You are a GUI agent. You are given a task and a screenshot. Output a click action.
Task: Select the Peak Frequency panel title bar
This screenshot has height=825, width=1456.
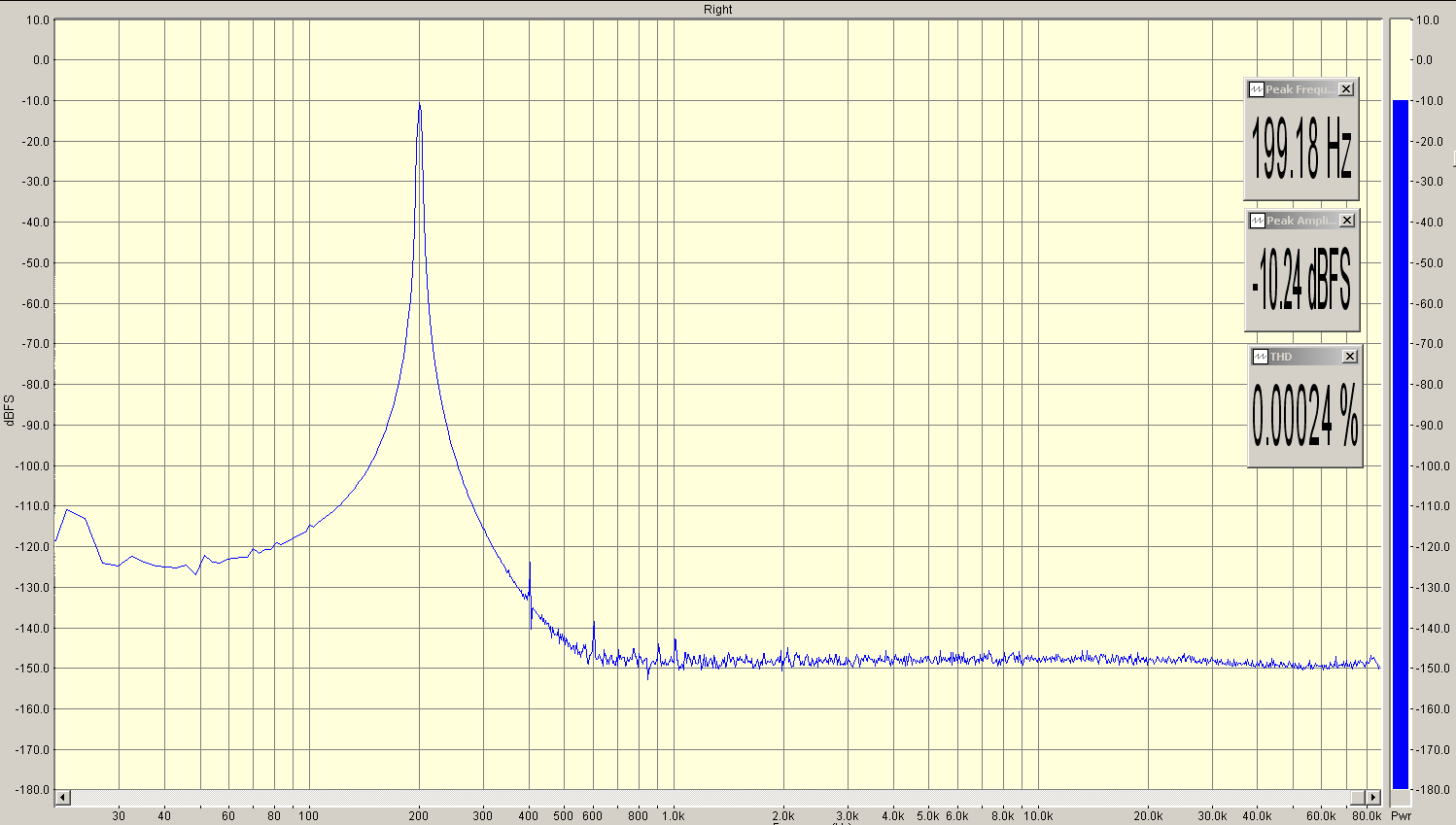pos(1301,89)
